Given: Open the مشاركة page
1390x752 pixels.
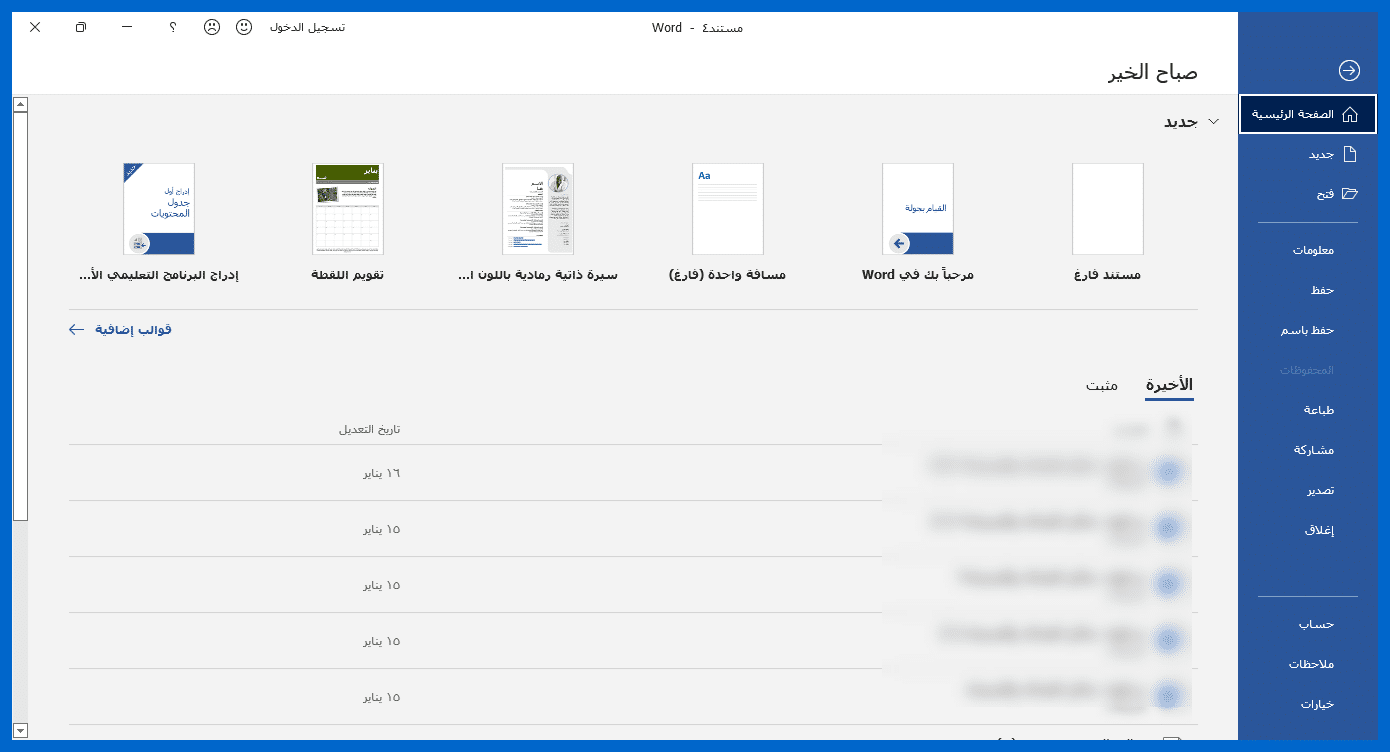Looking at the screenshot, I should (1313, 450).
